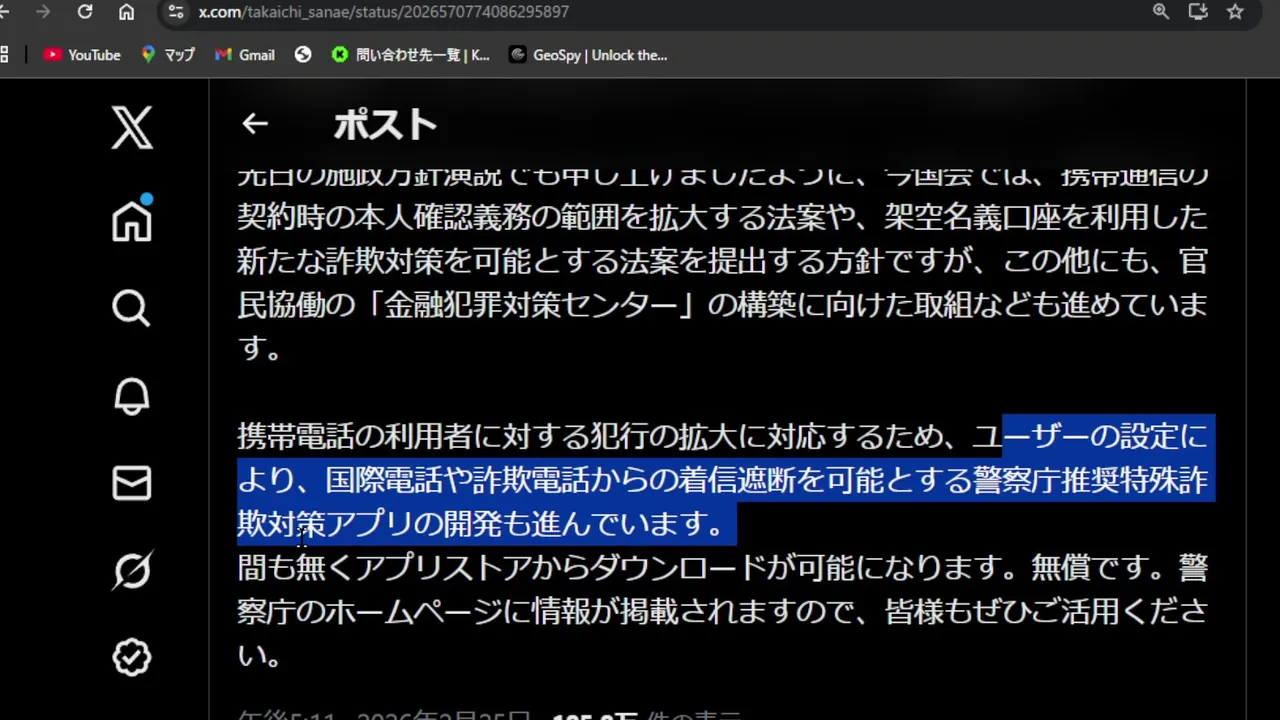Go back using the arrow beside ポスト
The height and width of the screenshot is (720, 1280).
(x=255, y=124)
